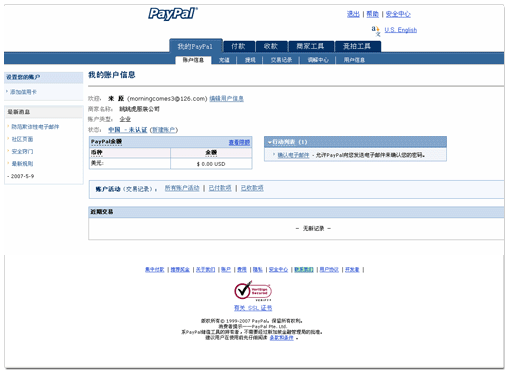
Task: Click the email 'morningcomes3@126.com' text
Action: [167, 99]
